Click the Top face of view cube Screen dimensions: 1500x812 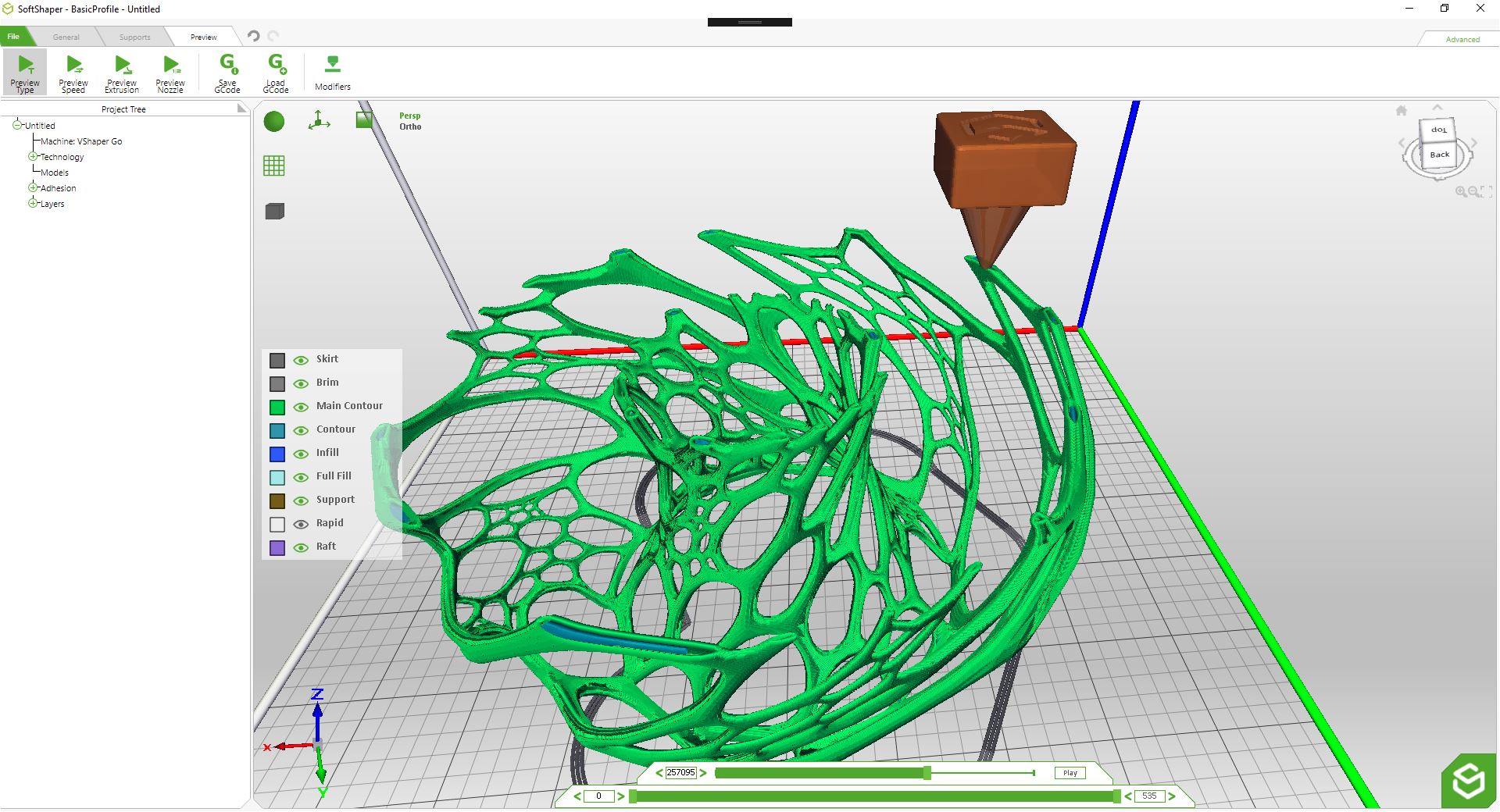click(x=1438, y=130)
